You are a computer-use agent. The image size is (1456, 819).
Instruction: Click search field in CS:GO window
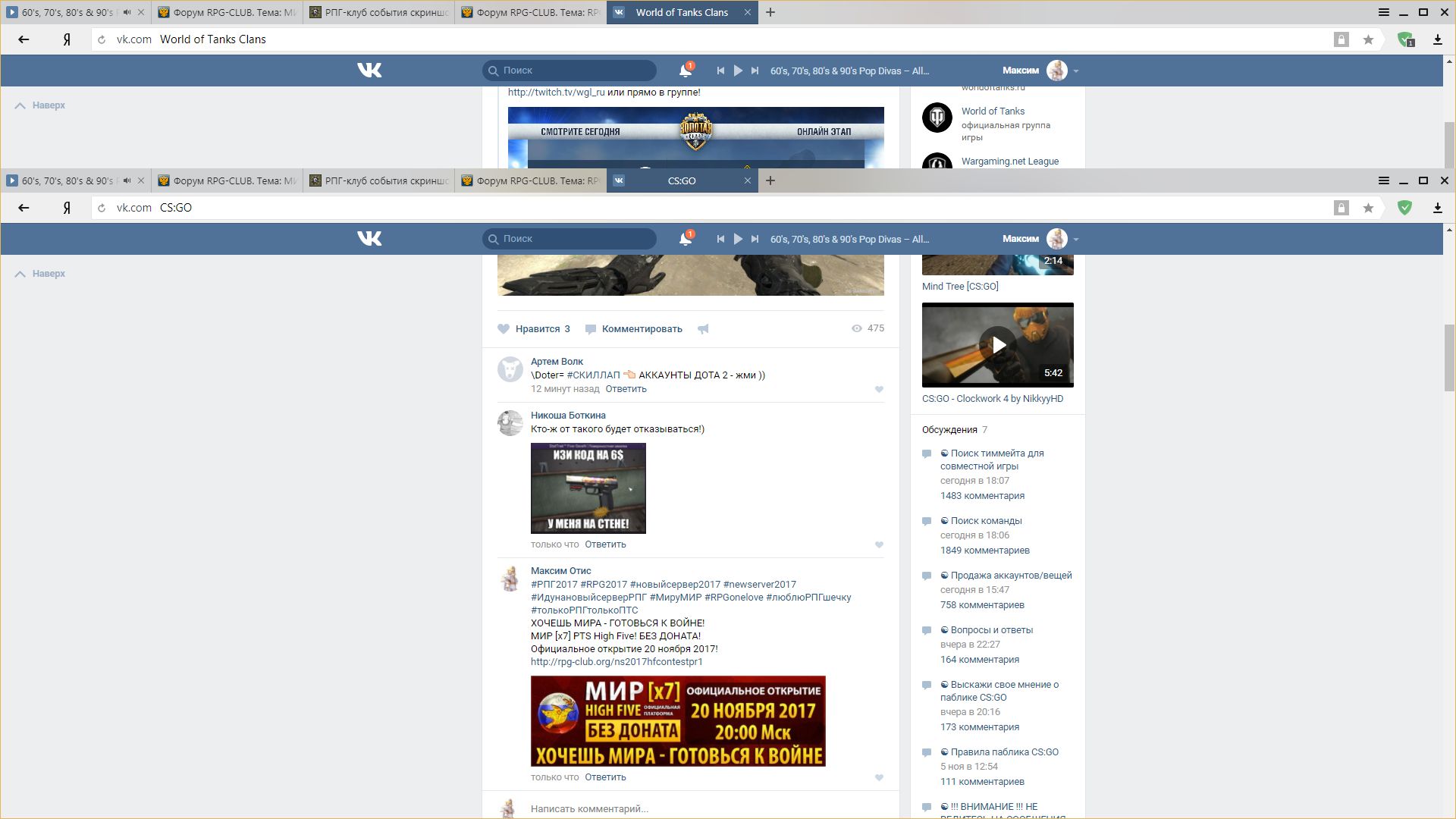570,239
